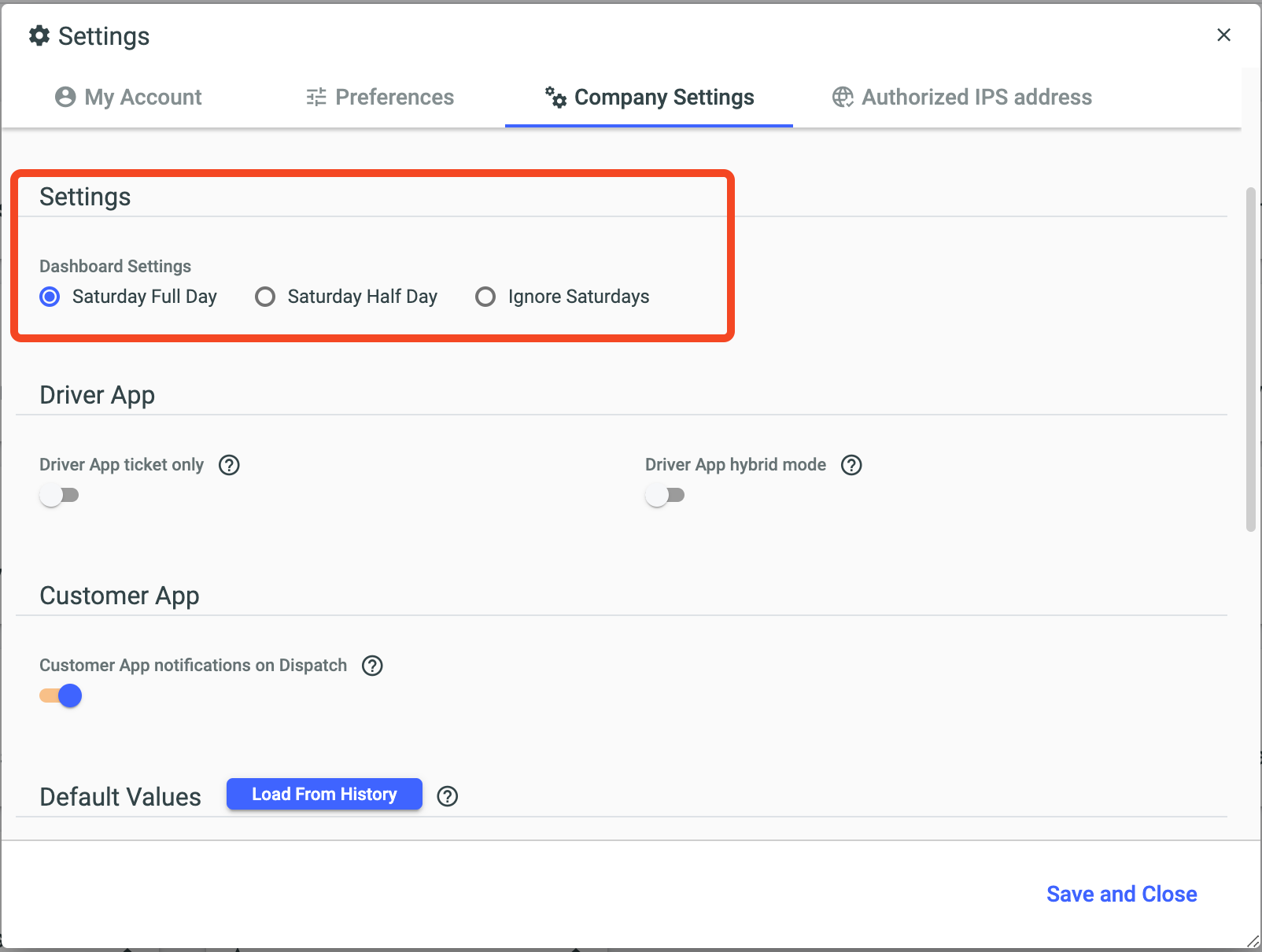
Task: Choose Ignore Saturdays radio option
Action: tap(485, 297)
